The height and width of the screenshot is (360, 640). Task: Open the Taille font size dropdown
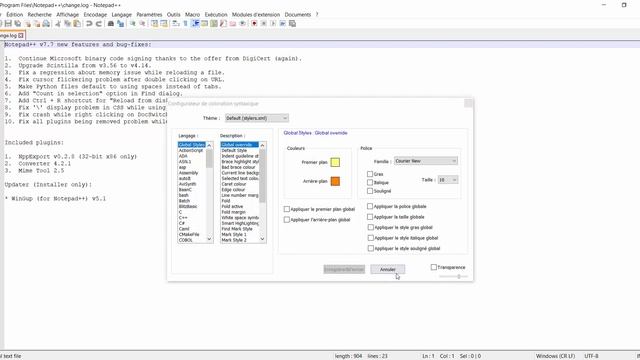pos(448,180)
